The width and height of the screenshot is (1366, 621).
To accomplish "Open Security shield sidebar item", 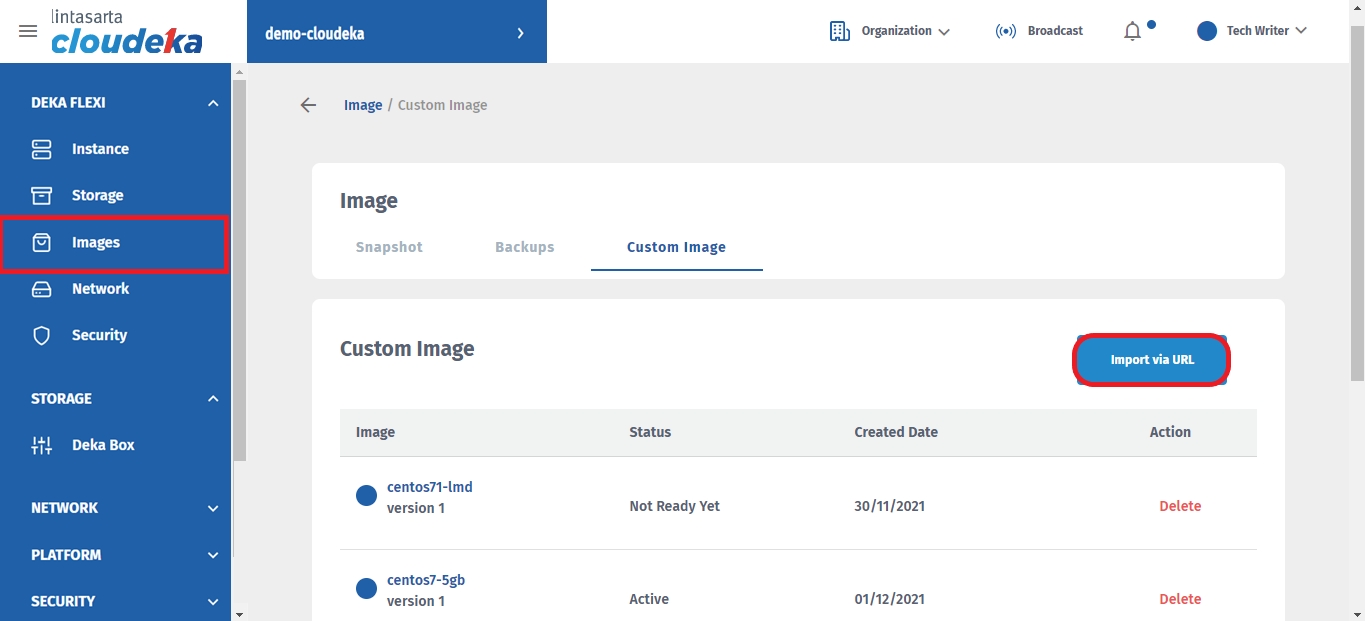I will coord(98,336).
